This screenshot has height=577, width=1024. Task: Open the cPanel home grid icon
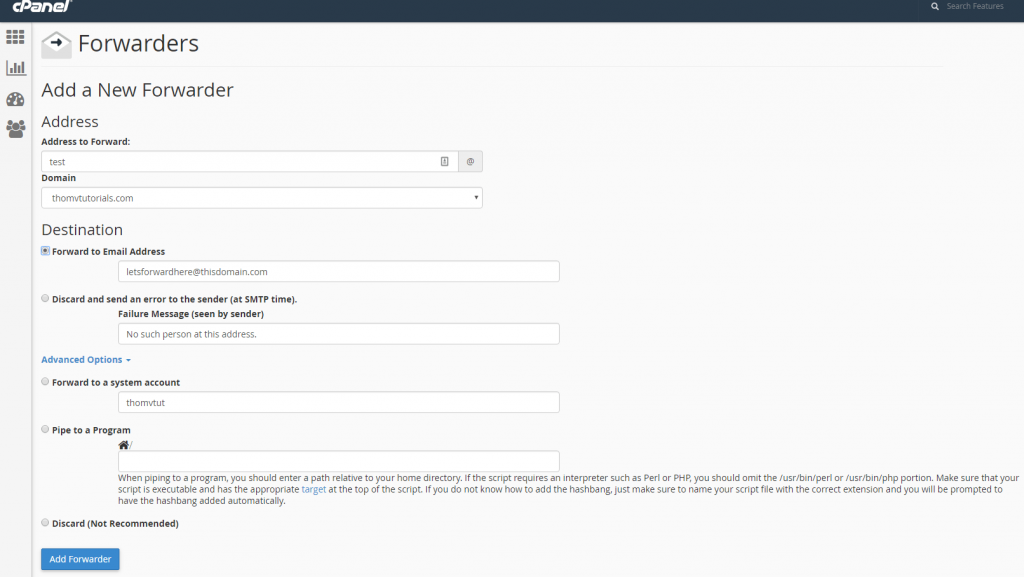tap(15, 37)
